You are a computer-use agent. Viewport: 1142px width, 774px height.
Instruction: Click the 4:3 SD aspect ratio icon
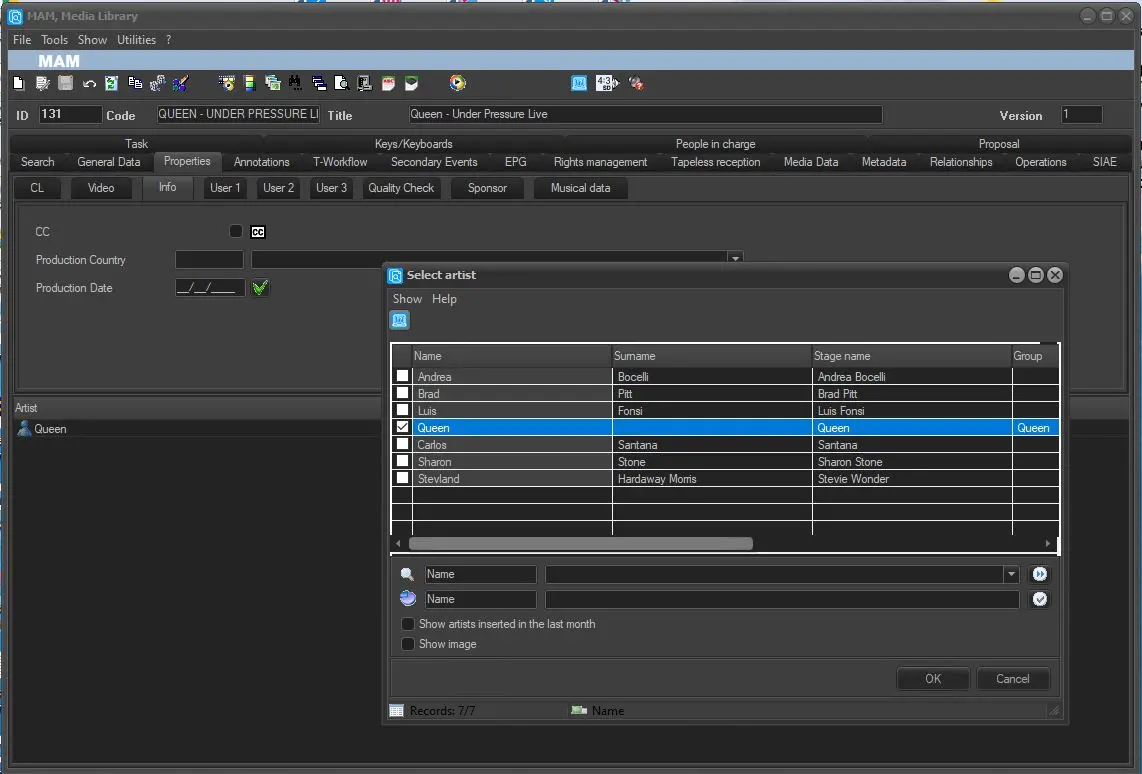pos(607,84)
